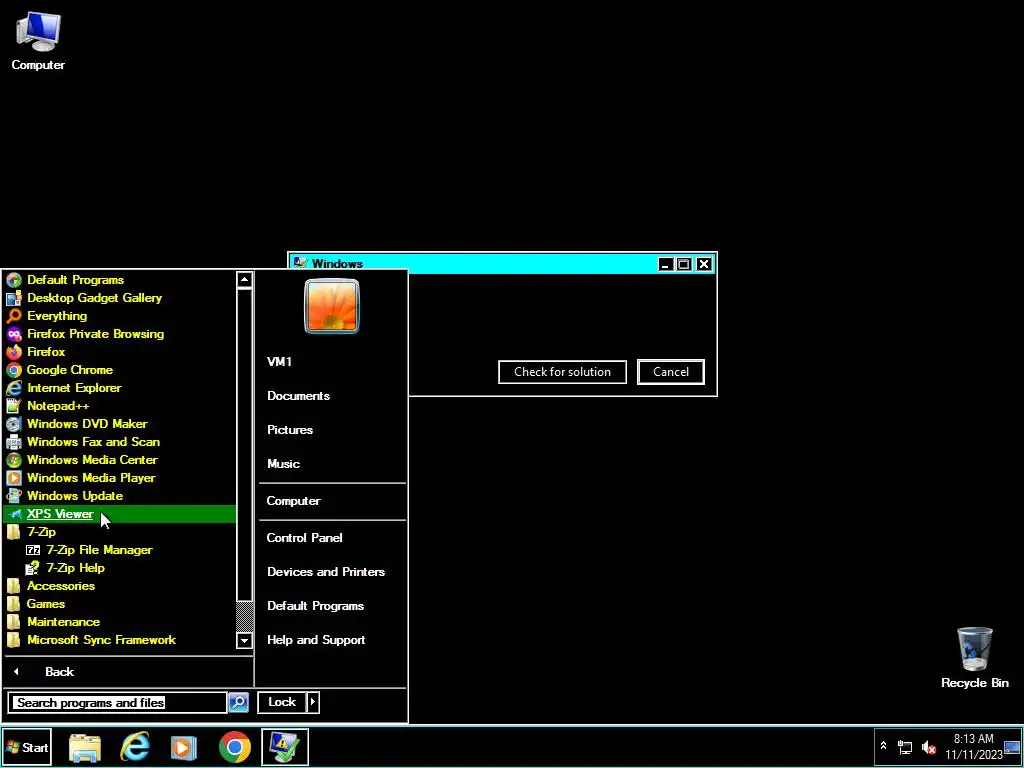Viewport: 1024px width, 768px height.
Task: Click the Chrome taskbar icon
Action: [234, 747]
